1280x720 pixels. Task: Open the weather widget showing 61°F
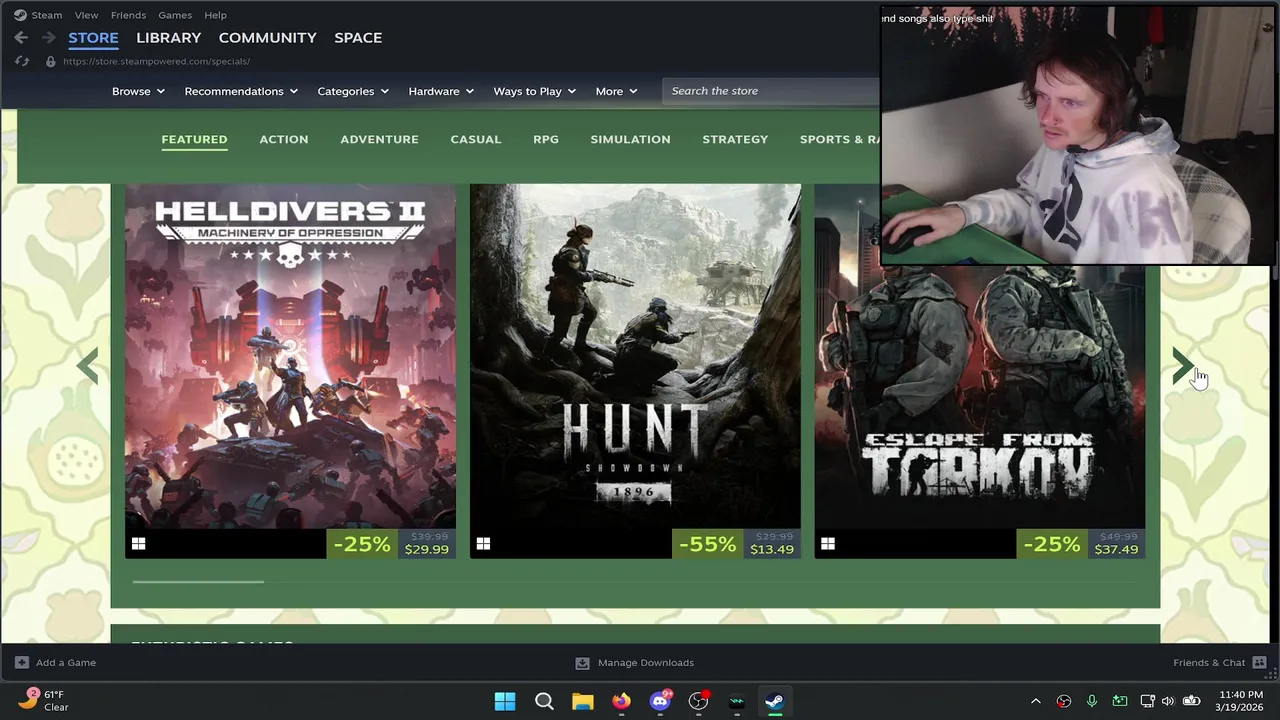(43, 700)
